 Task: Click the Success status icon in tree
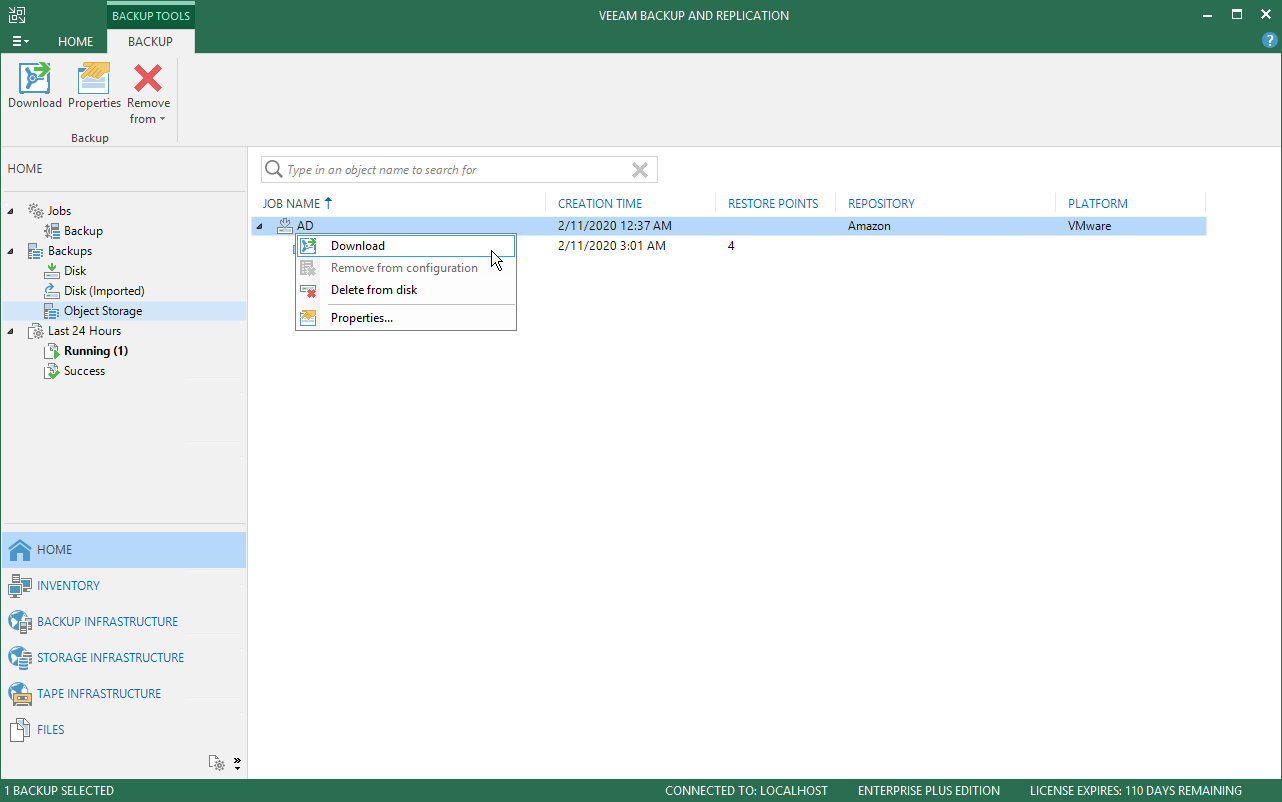pyautogui.click(x=52, y=371)
